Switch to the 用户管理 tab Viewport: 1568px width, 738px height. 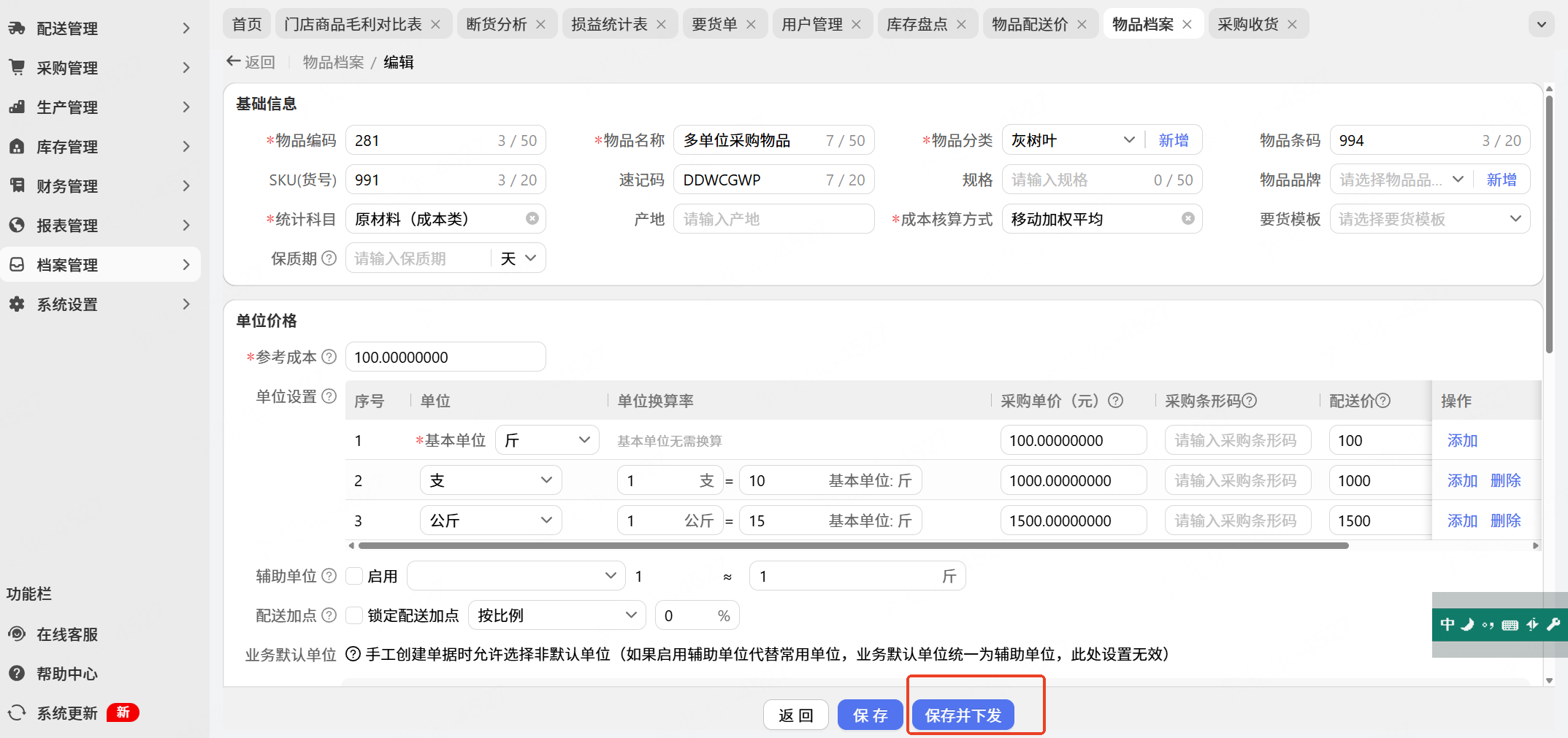click(x=812, y=25)
